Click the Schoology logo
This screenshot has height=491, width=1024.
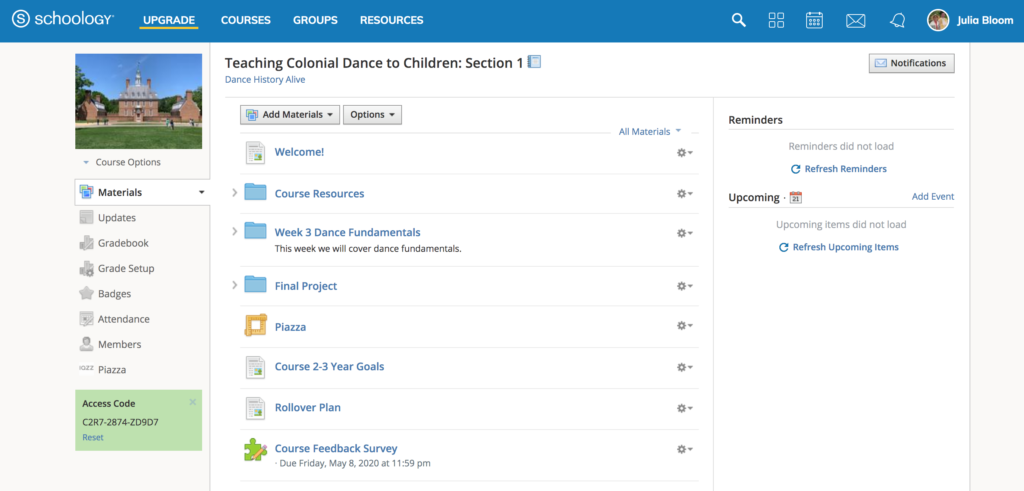(x=62, y=20)
